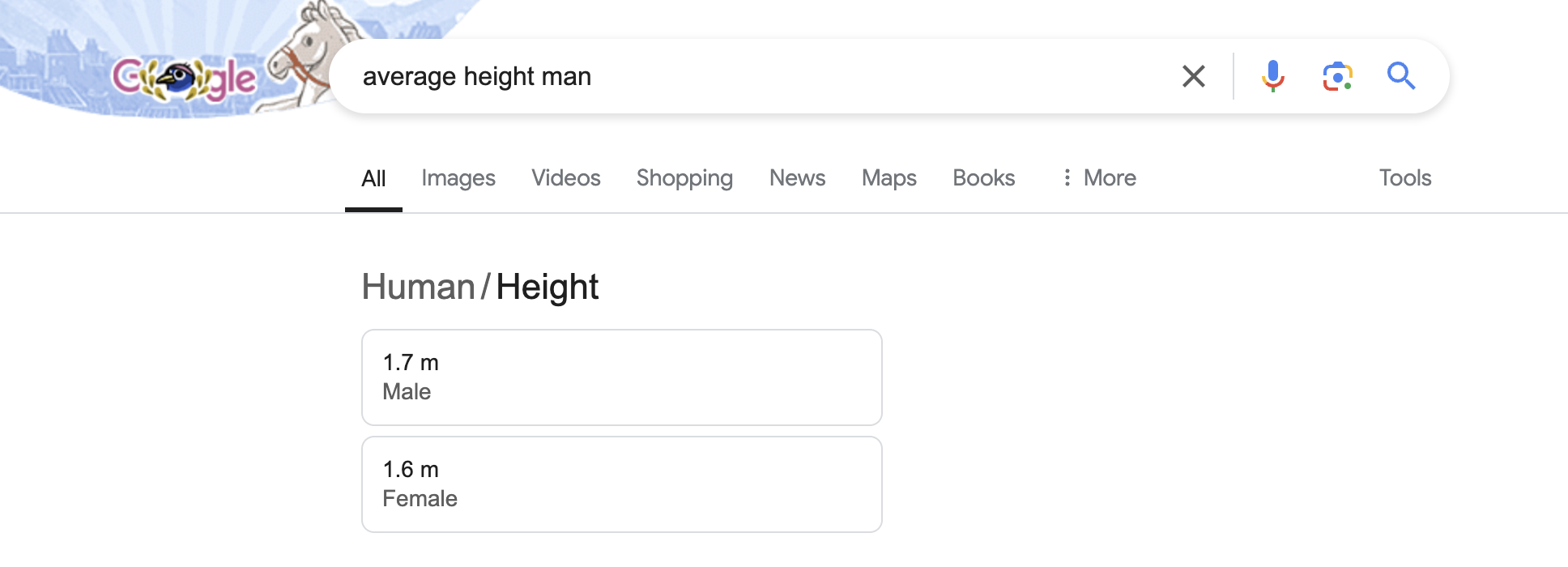The height and width of the screenshot is (567, 1568).
Task: Click the Google Doodle logo
Action: pyautogui.click(x=184, y=79)
